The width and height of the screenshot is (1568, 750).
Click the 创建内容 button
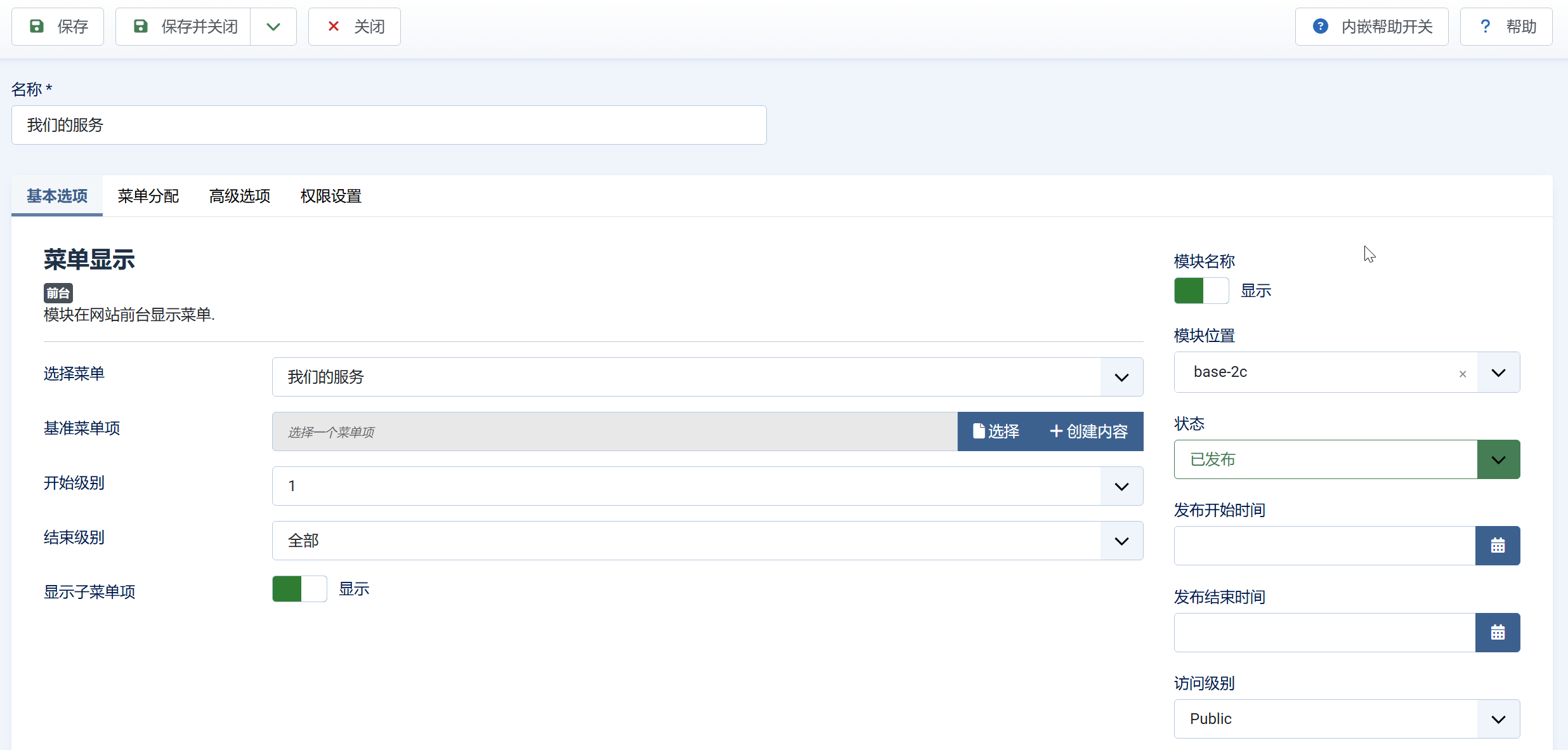click(1088, 431)
